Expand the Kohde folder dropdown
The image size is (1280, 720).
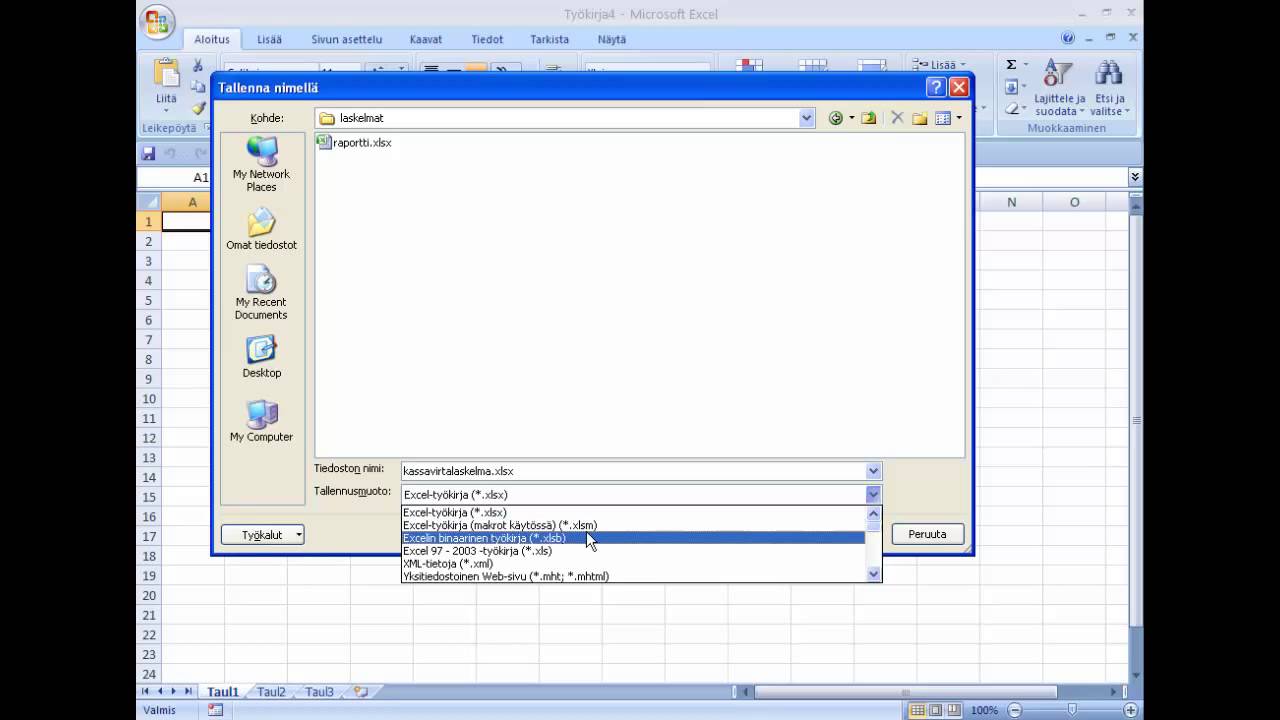click(x=807, y=118)
